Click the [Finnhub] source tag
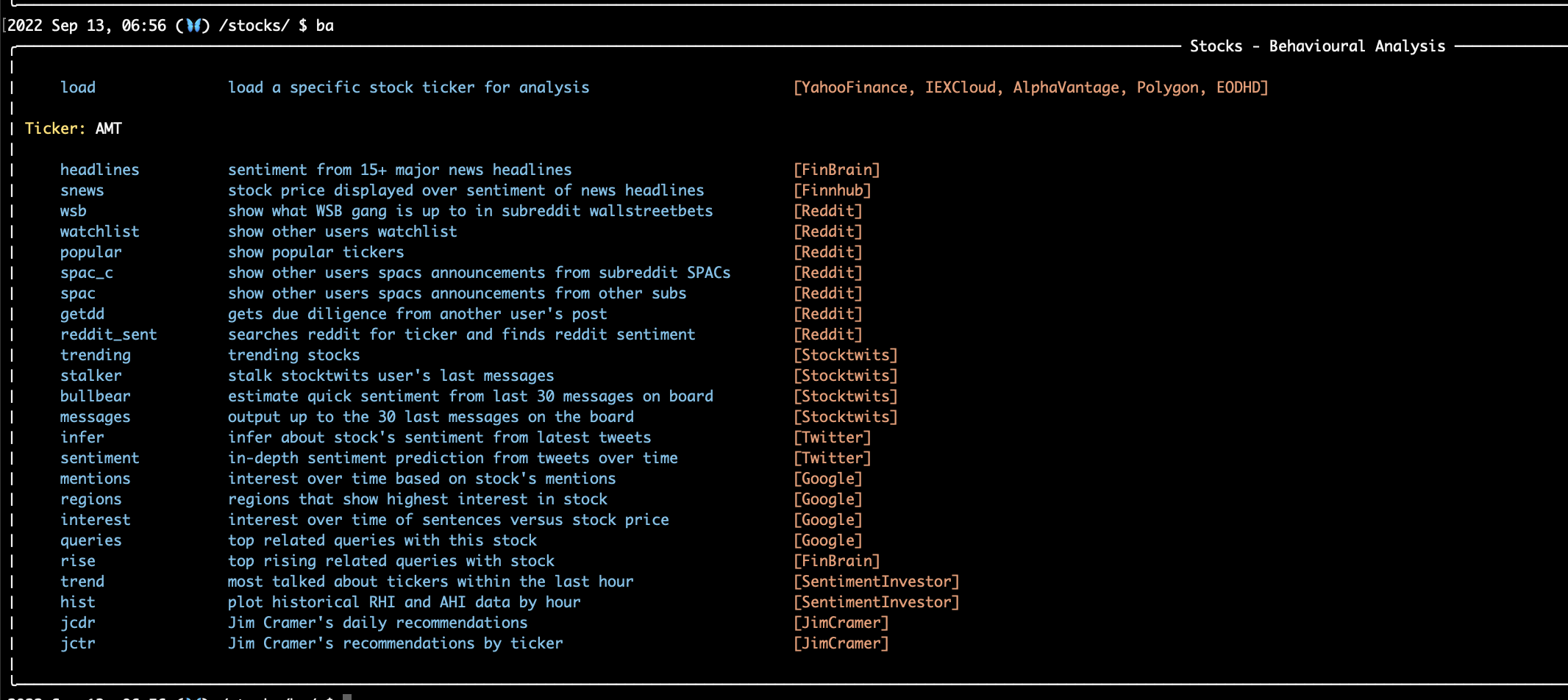 point(832,190)
